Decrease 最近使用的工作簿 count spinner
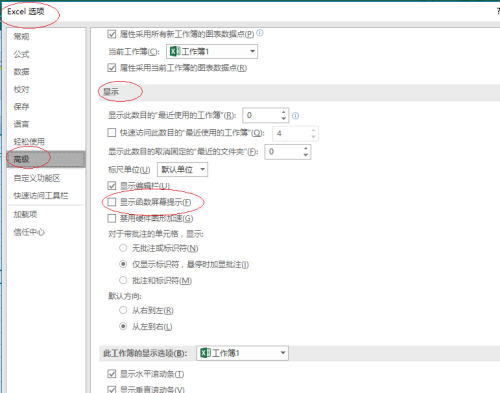The height and width of the screenshot is (393, 500). click(283, 119)
